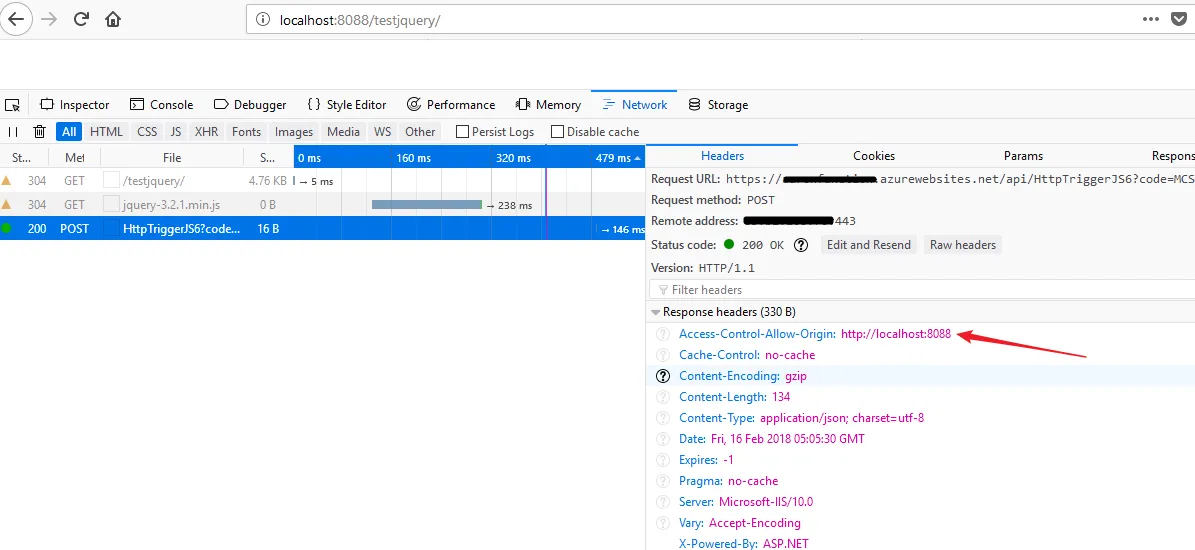Sort by the 479 ms waterfall column arrow
The height and width of the screenshot is (550, 1195).
tap(638, 158)
